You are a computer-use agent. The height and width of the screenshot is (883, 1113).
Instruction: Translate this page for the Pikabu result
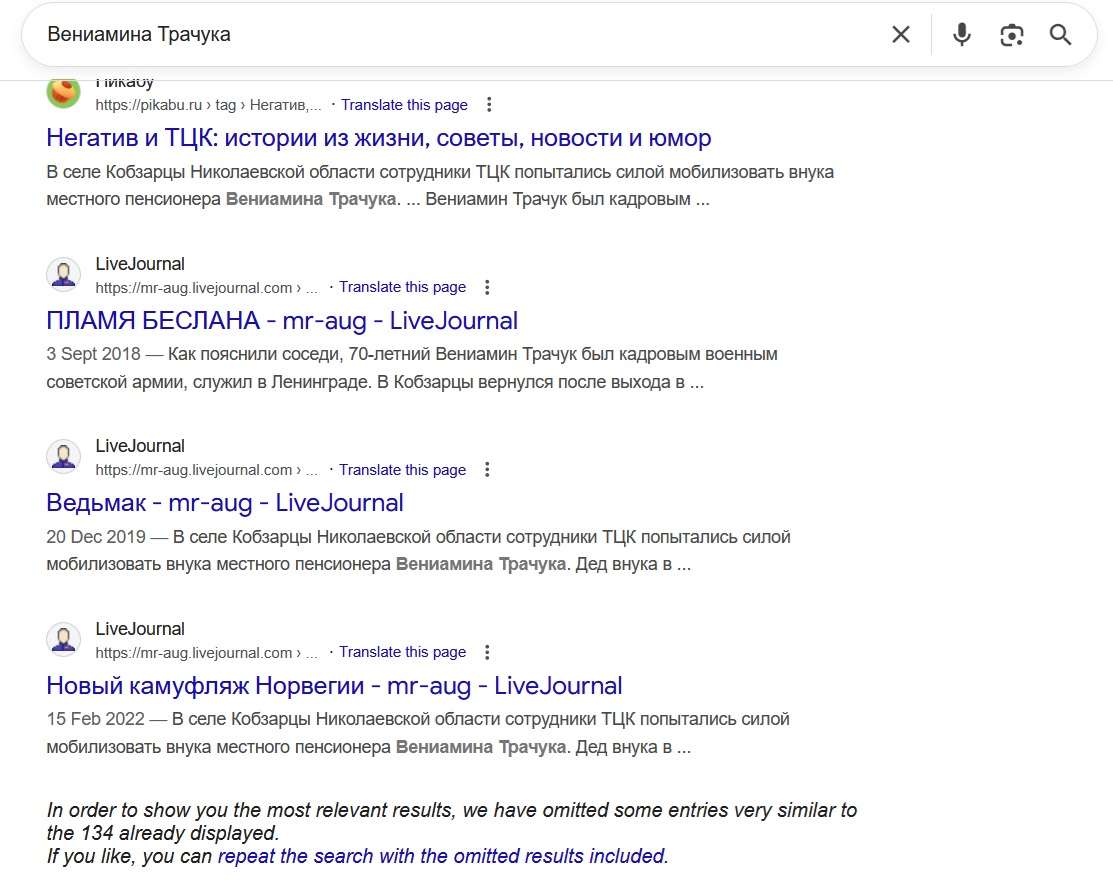[404, 105]
